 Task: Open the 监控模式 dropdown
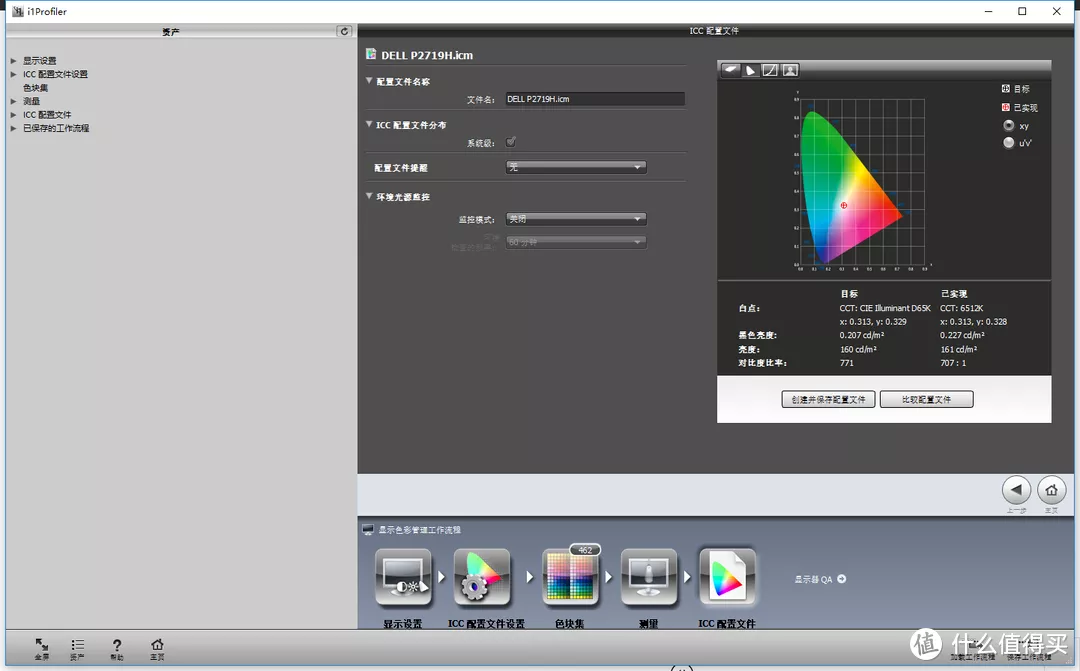(576, 219)
